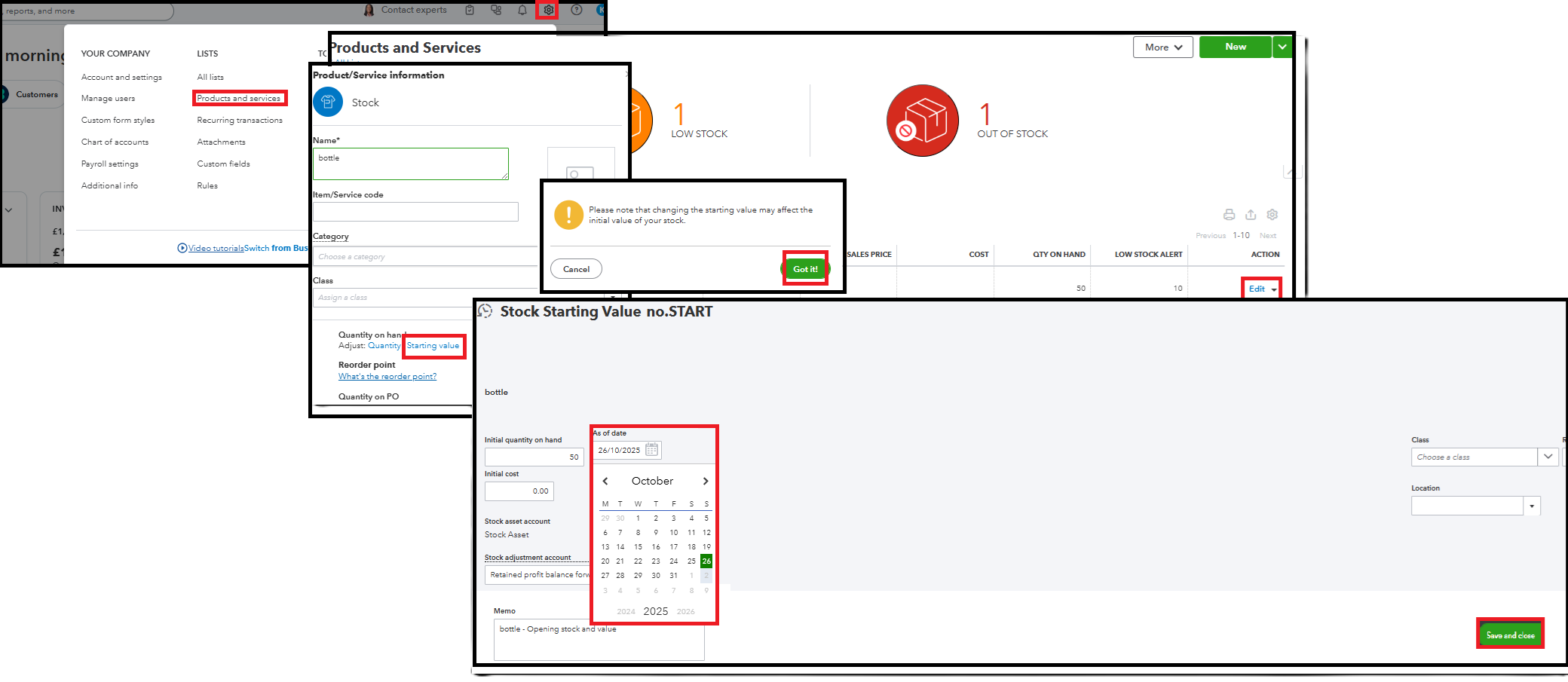Click the devices icon beside the bell
The height and width of the screenshot is (682, 1568).
tap(496, 10)
